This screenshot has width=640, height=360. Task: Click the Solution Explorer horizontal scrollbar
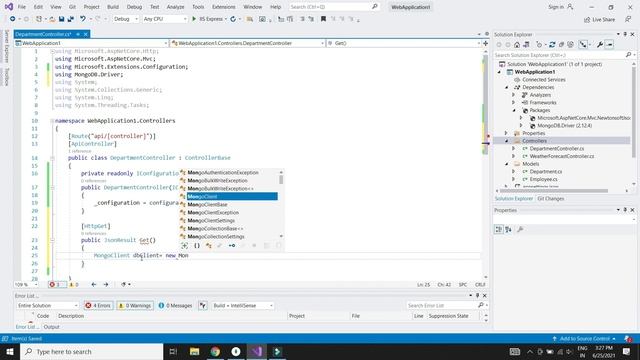click(555, 191)
